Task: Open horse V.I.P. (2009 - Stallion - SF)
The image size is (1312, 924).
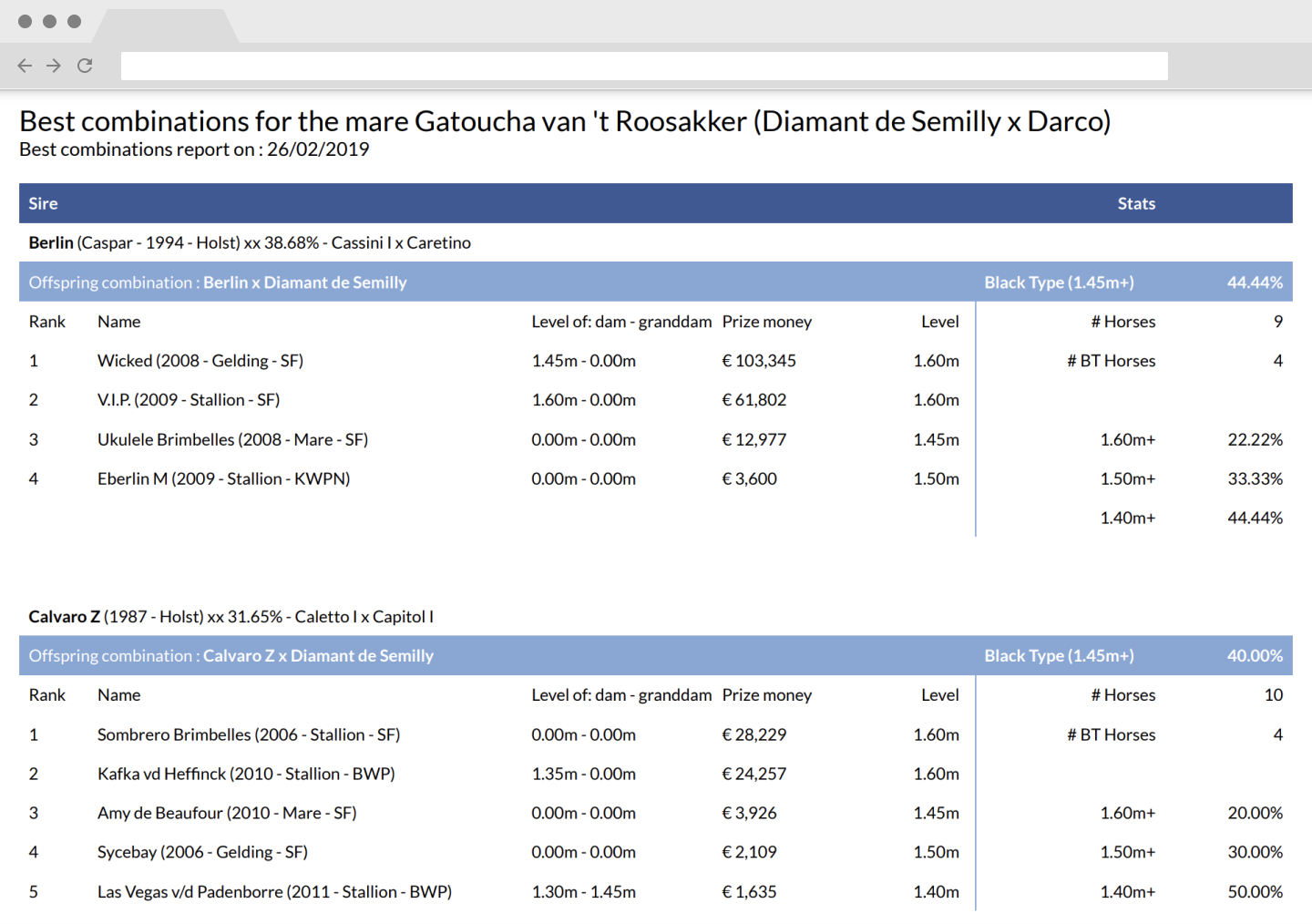Action: [189, 400]
